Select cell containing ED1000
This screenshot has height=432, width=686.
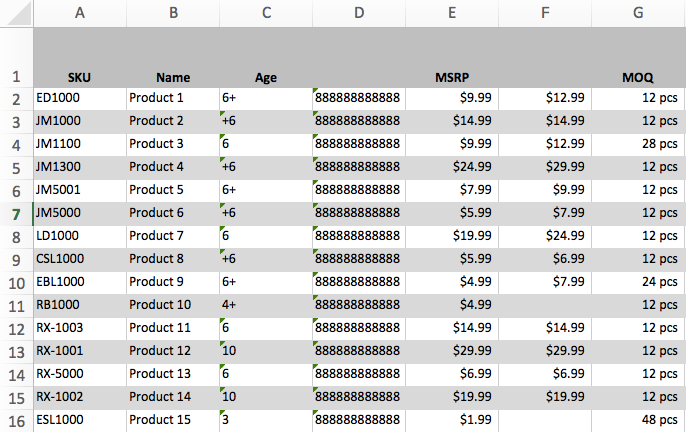point(79,98)
